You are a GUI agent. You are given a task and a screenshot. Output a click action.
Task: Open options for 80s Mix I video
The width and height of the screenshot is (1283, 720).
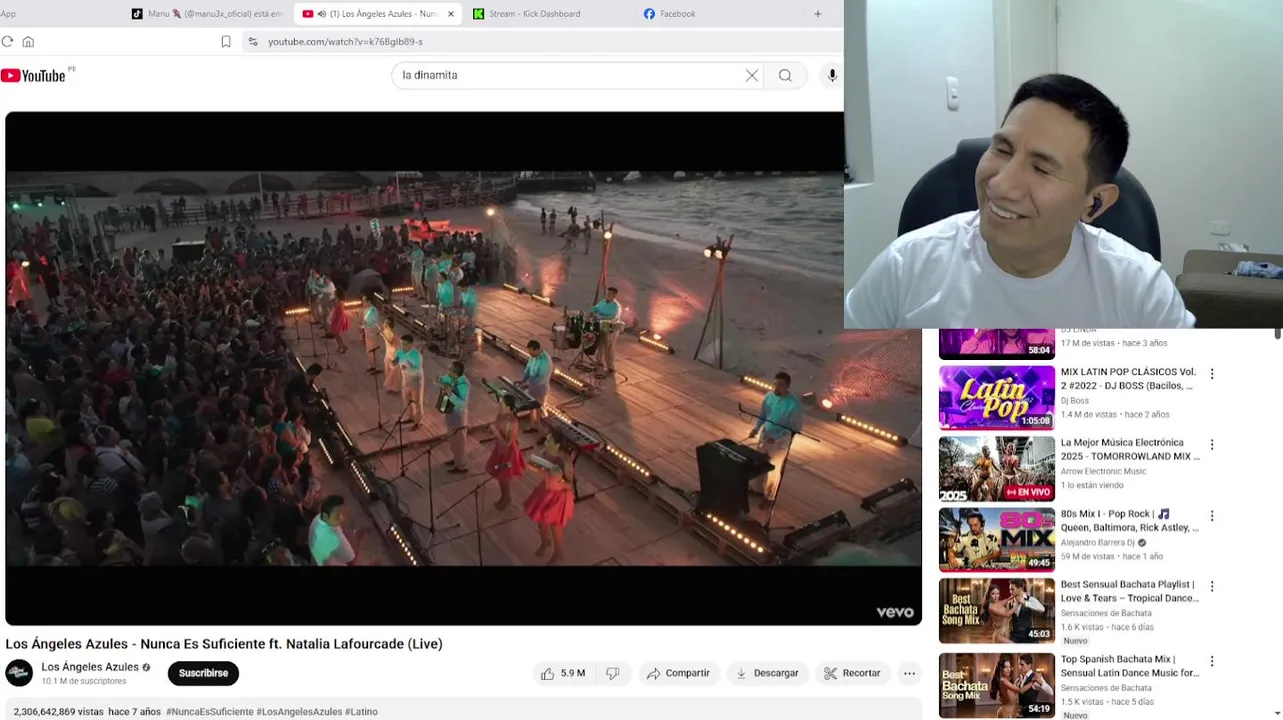(1212, 516)
